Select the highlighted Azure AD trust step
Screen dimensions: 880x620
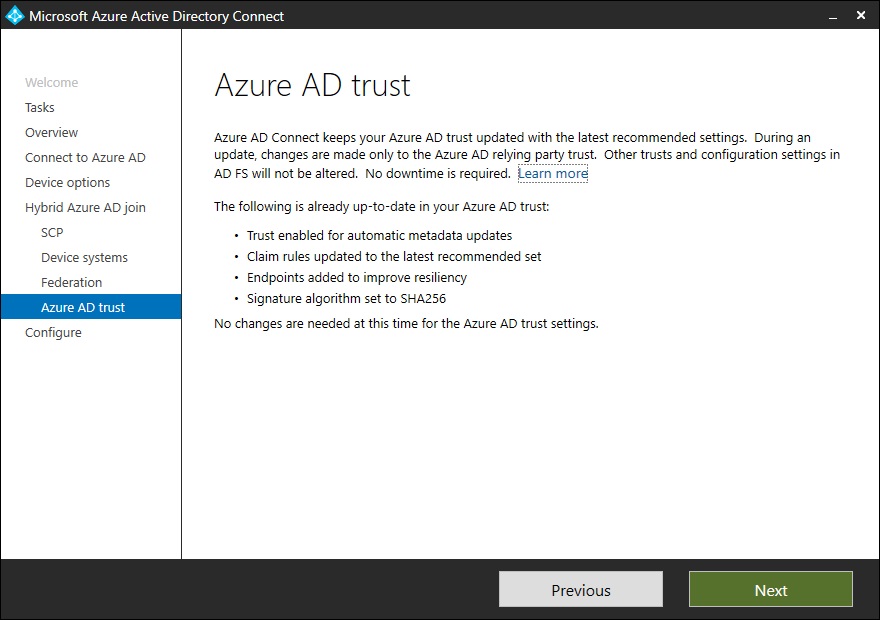point(91,307)
